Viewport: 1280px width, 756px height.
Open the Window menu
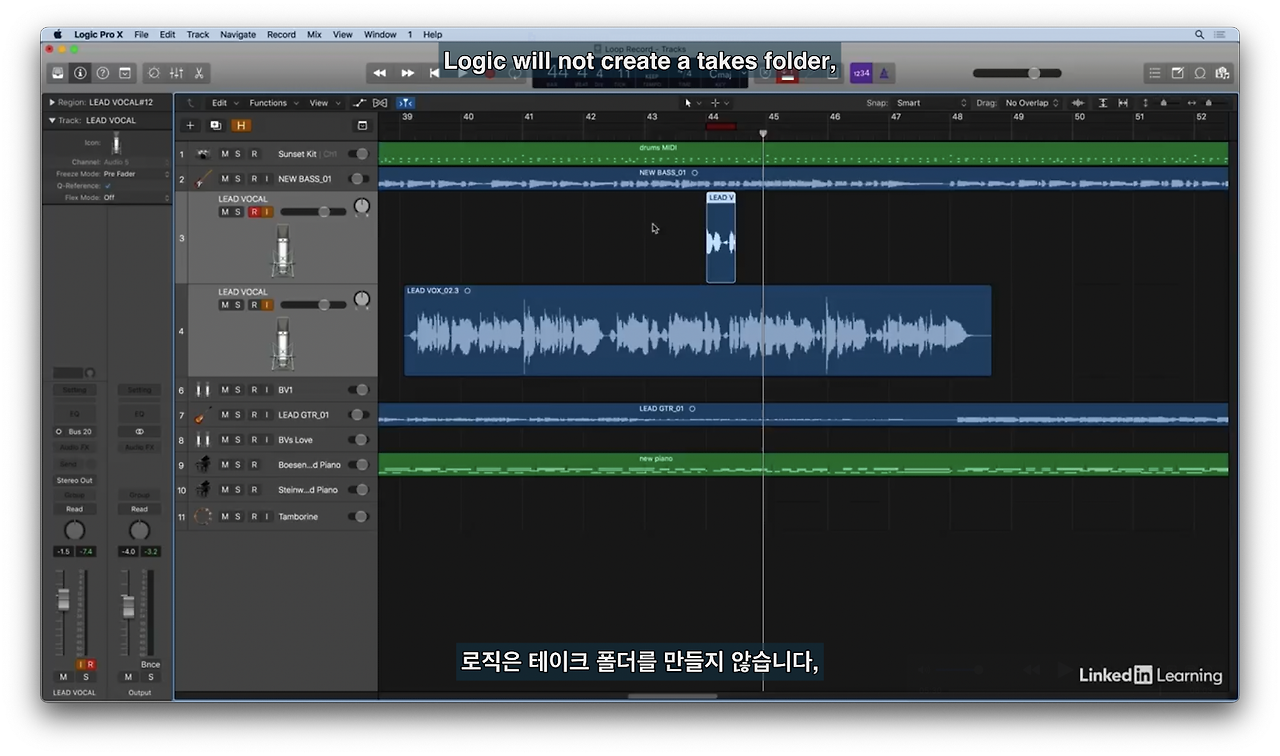380,34
